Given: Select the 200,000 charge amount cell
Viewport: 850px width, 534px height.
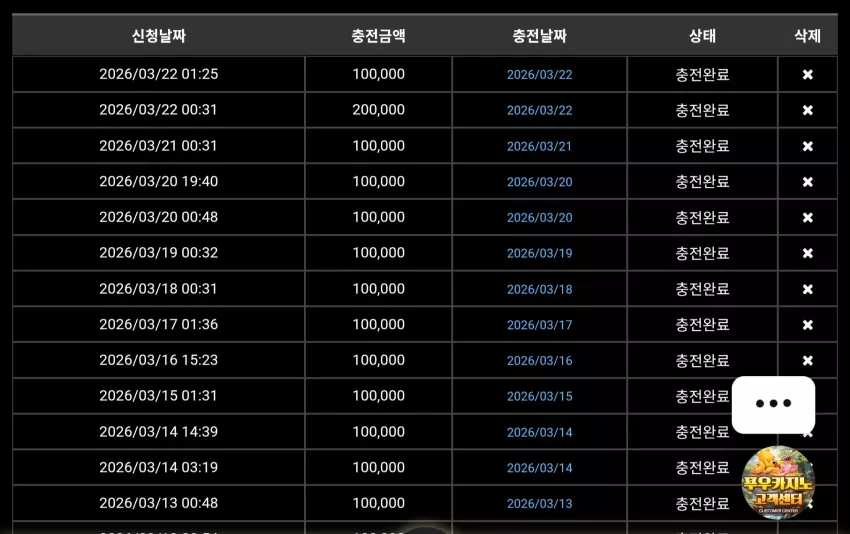Looking at the screenshot, I should point(378,110).
